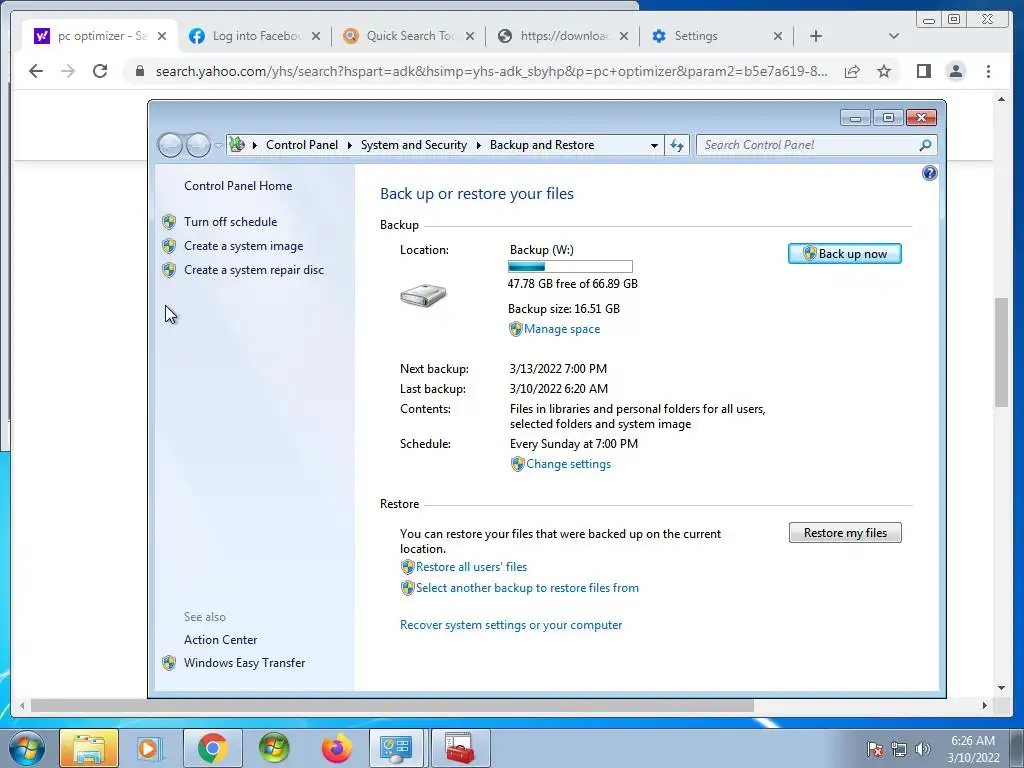This screenshot has width=1024, height=768.
Task: Expand arrow before Control Panel breadcrumb
Action: pyautogui.click(x=255, y=145)
